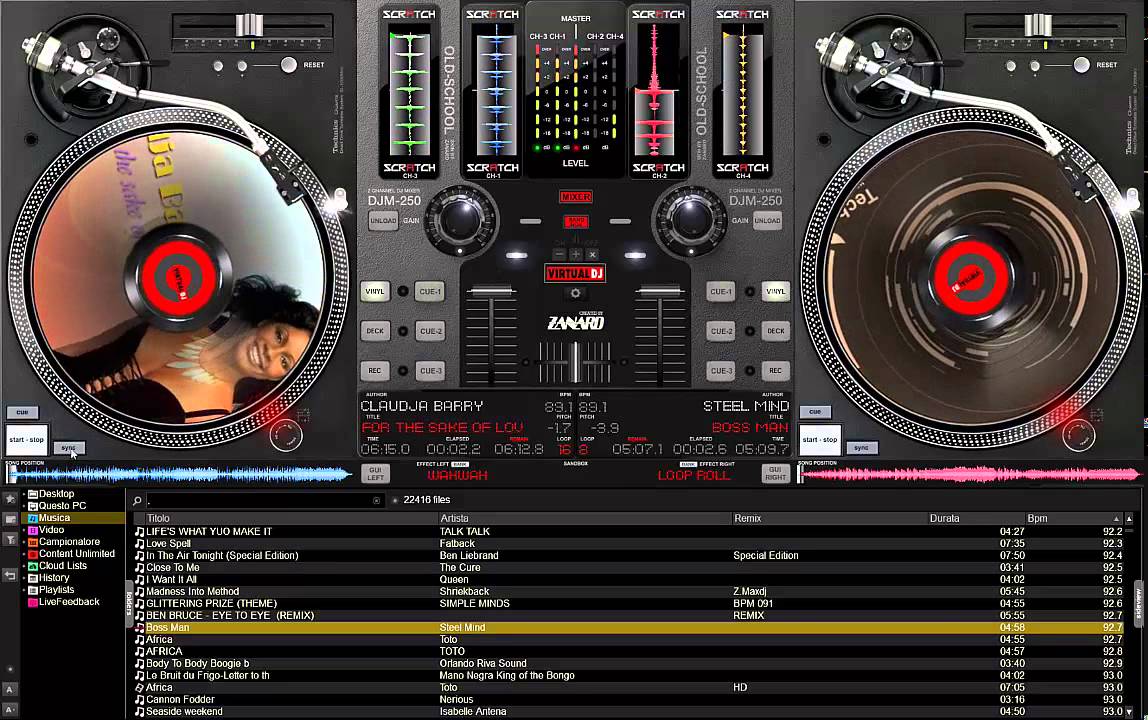Viewport: 1148px width, 720px height.
Task: Open favorites star icon in browser sidebar
Action: tap(10, 499)
